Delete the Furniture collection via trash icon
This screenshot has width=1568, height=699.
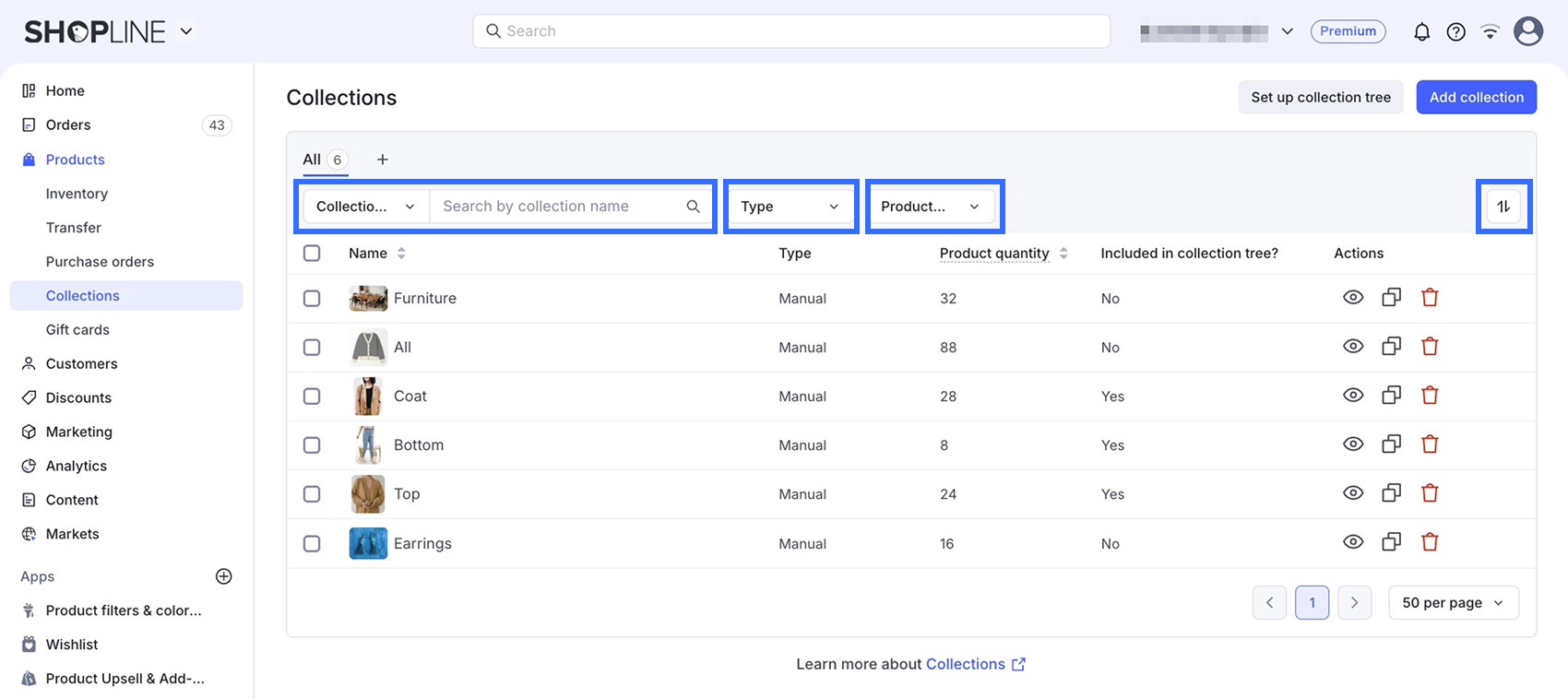pyautogui.click(x=1430, y=298)
